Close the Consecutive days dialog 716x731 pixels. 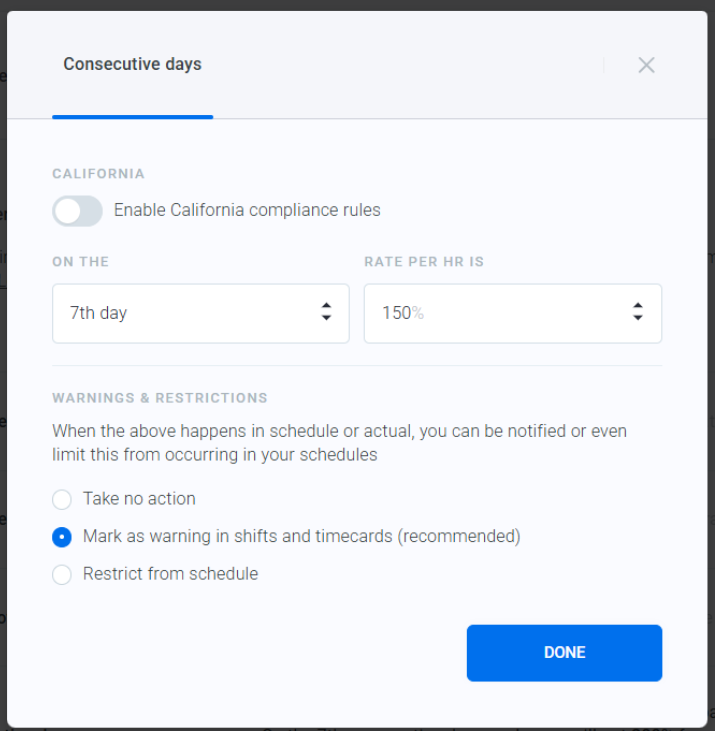(x=646, y=65)
